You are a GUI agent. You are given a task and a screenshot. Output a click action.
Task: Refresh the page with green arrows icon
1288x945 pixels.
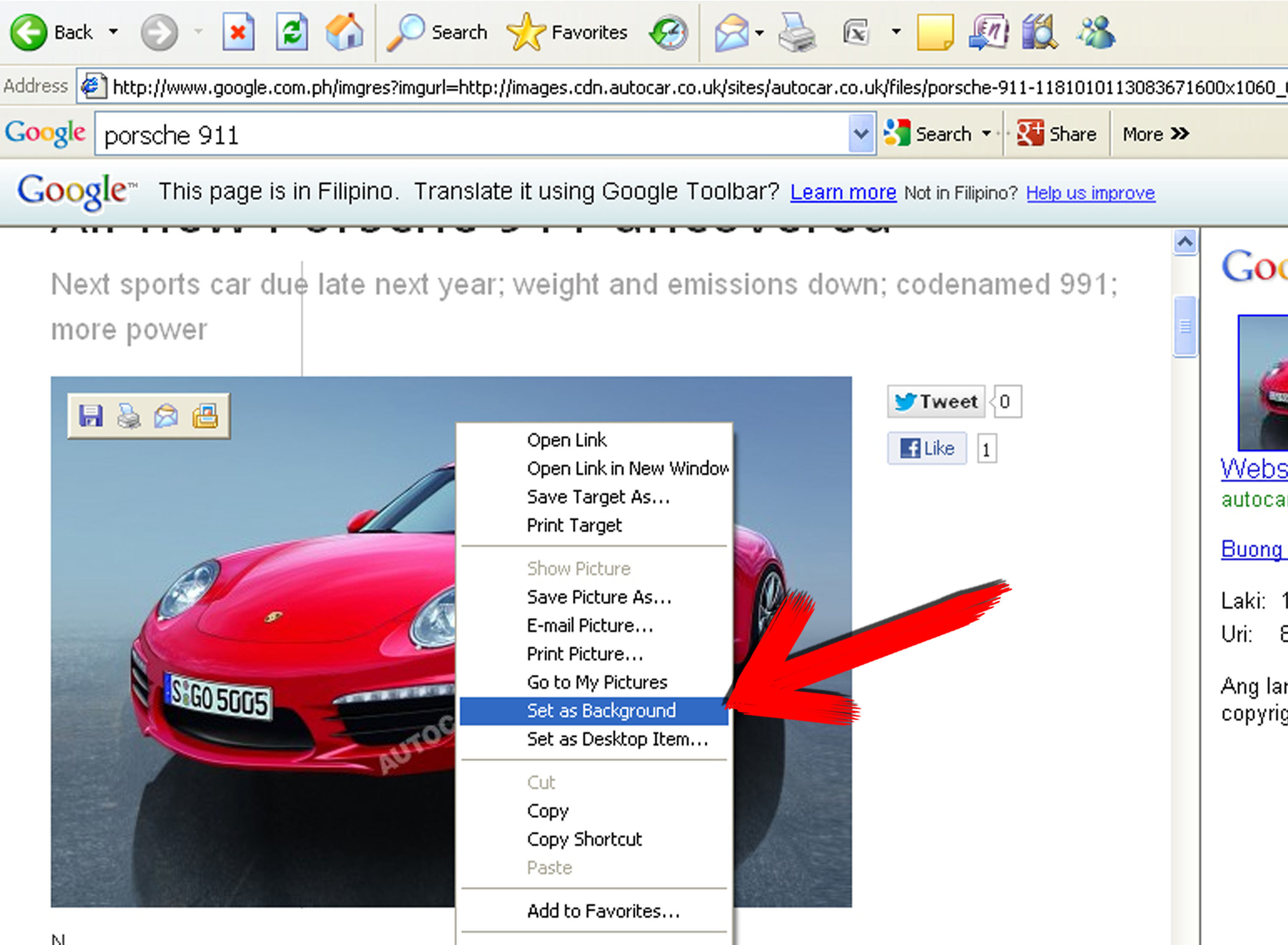(292, 32)
